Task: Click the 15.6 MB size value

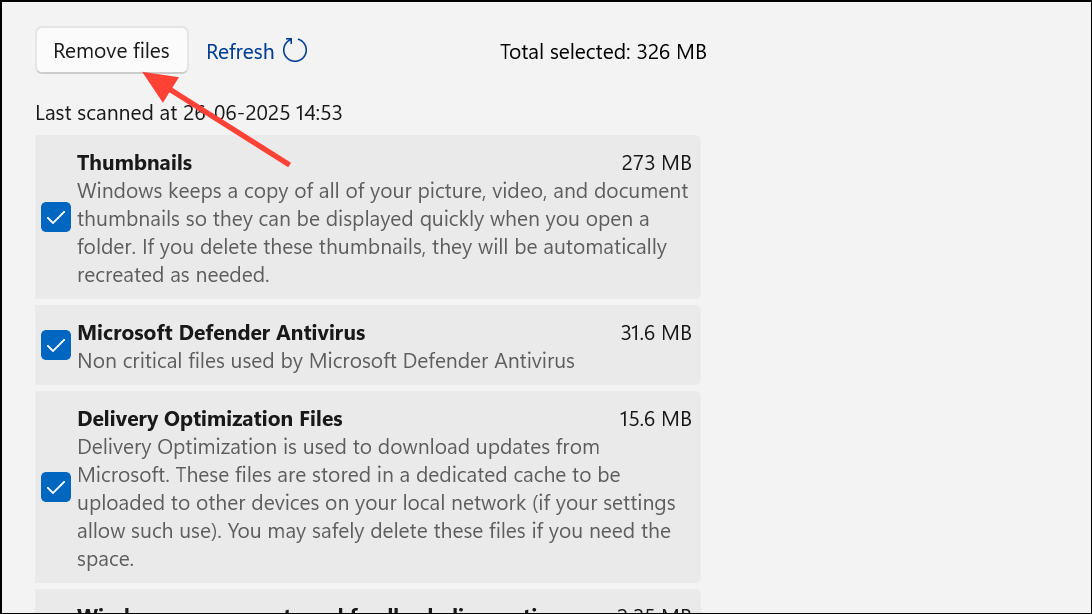Action: [655, 419]
